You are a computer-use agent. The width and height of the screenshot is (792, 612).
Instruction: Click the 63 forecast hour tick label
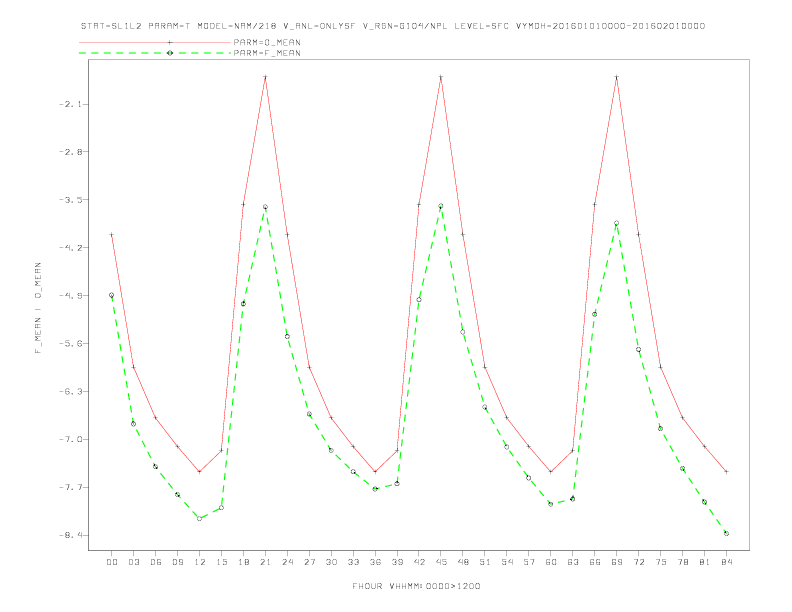tap(573, 562)
